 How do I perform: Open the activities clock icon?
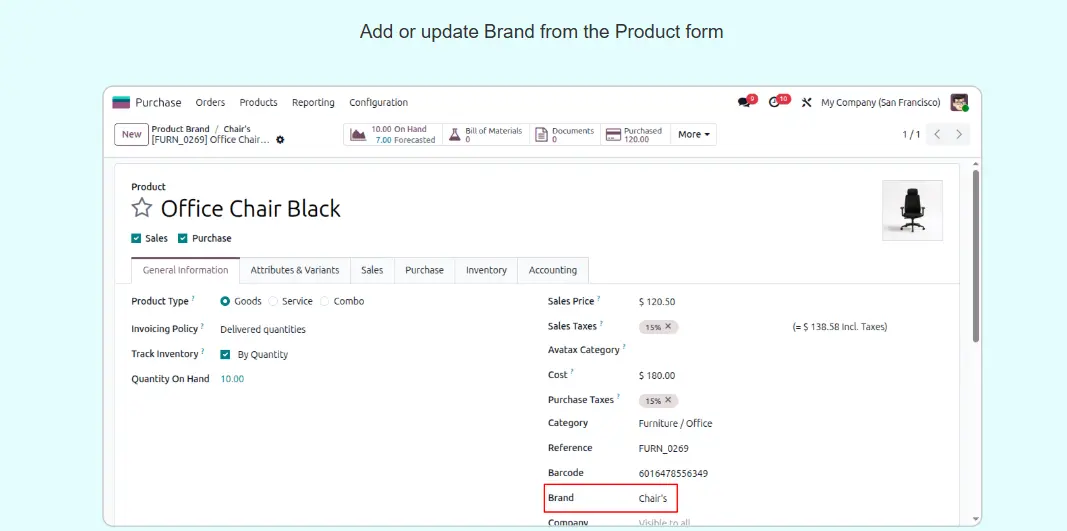[775, 102]
